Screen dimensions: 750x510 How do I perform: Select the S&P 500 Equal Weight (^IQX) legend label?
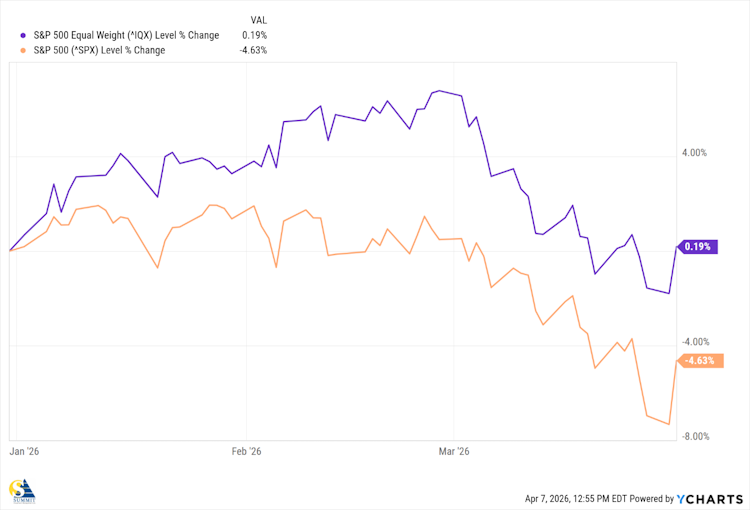coord(126,35)
